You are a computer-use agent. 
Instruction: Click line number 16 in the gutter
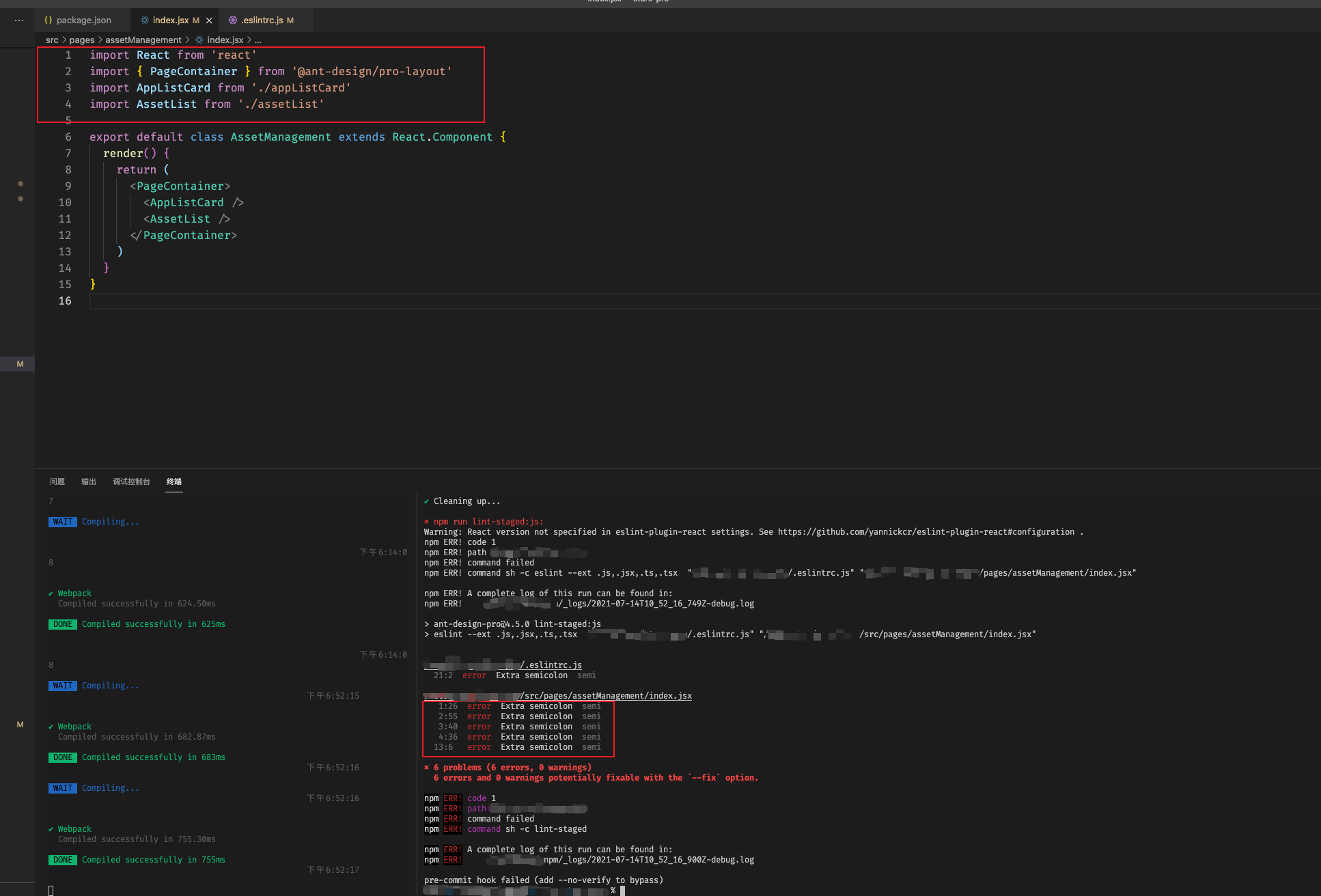[x=65, y=301]
